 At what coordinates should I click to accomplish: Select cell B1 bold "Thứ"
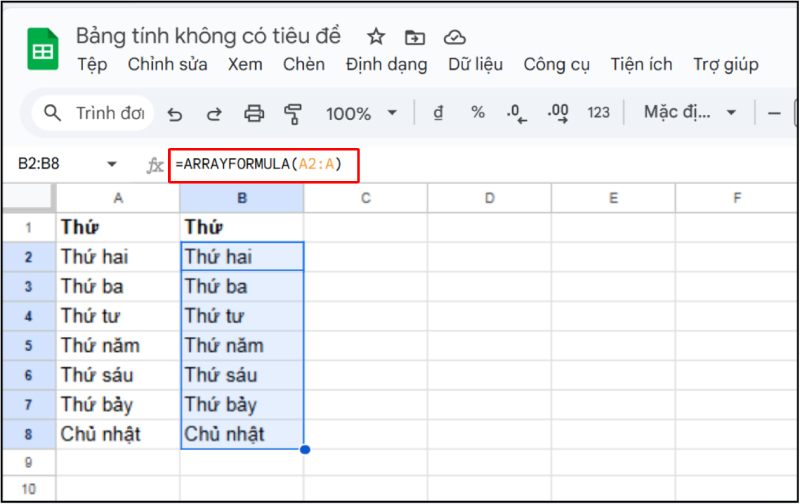click(x=242, y=228)
